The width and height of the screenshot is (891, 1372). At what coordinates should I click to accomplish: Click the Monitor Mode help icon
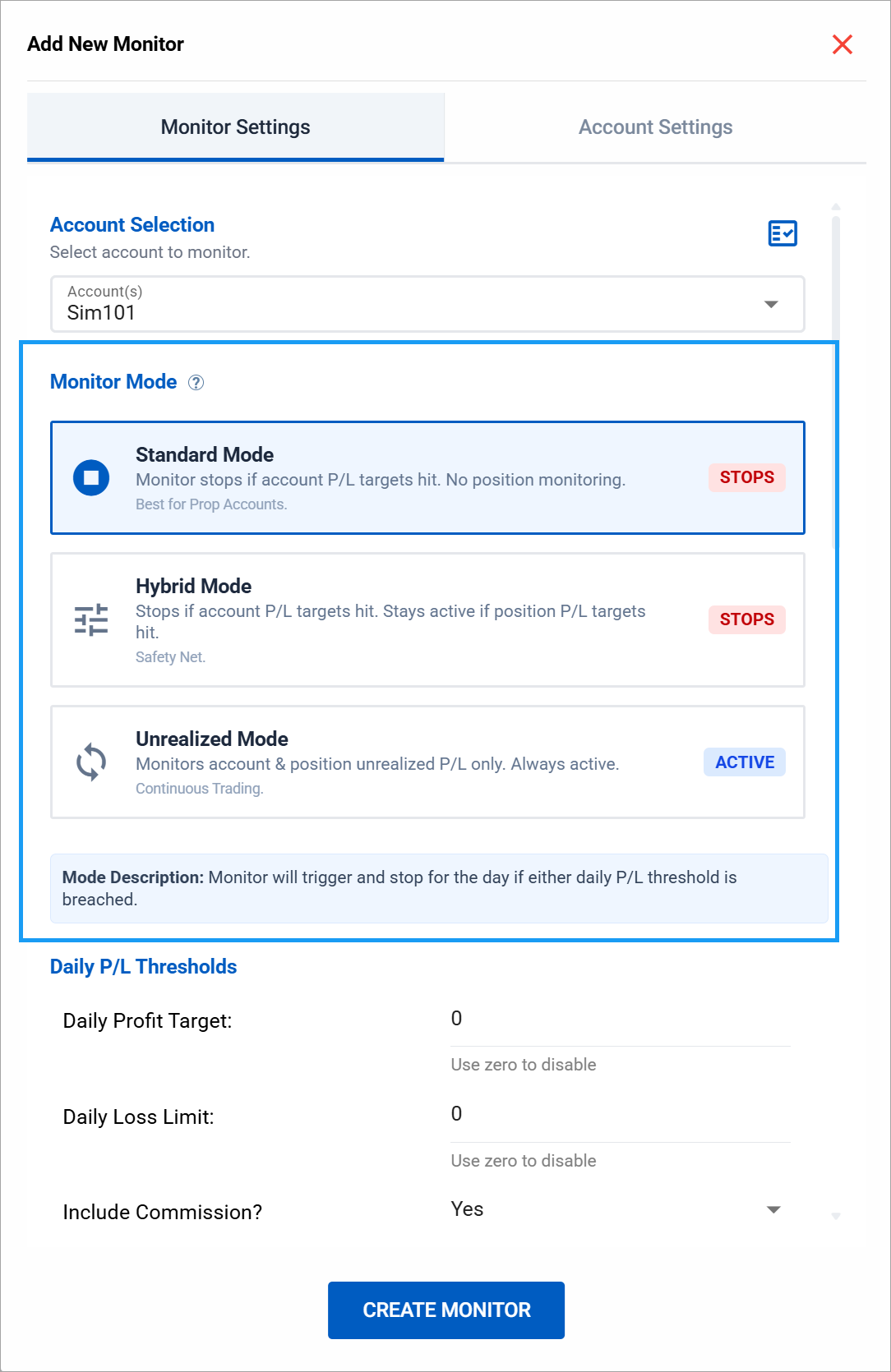pyautogui.click(x=196, y=383)
